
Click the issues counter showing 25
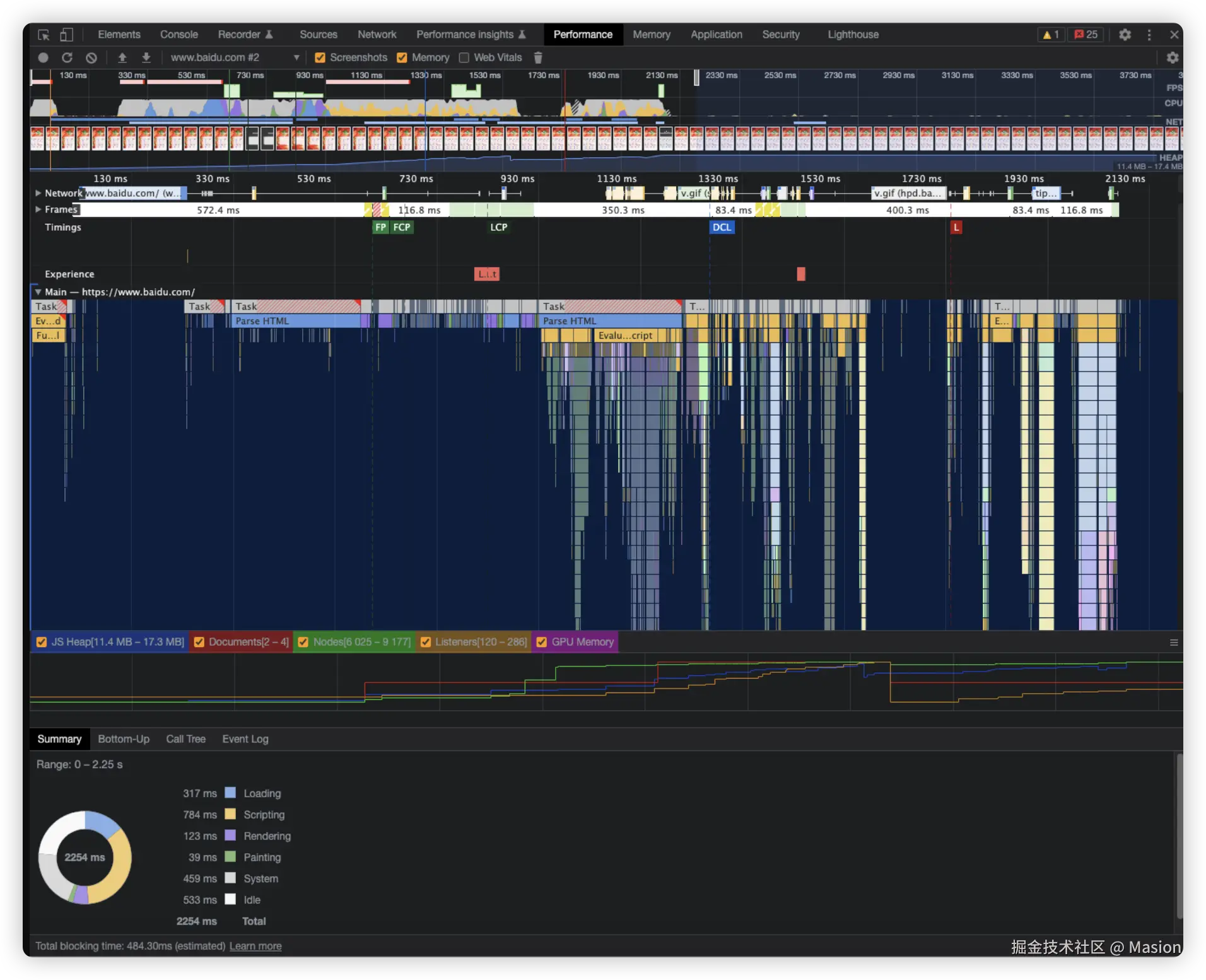coord(1086,35)
